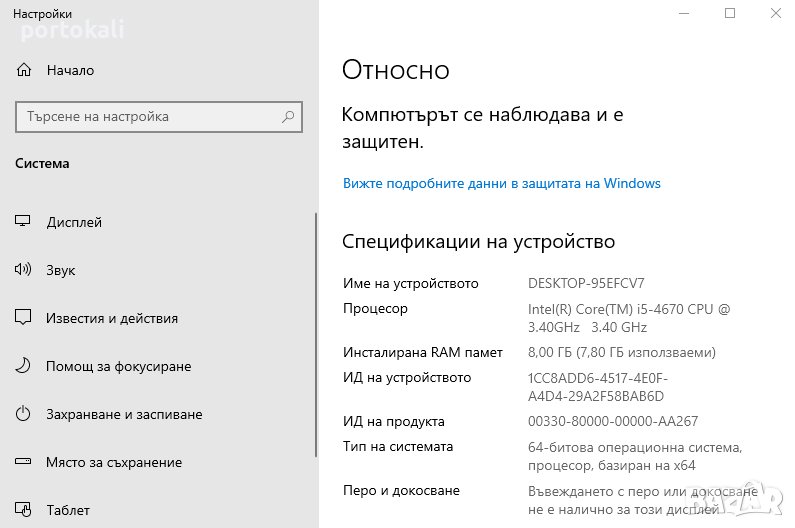Select Помощ за фокусиране menu item

(x=118, y=366)
